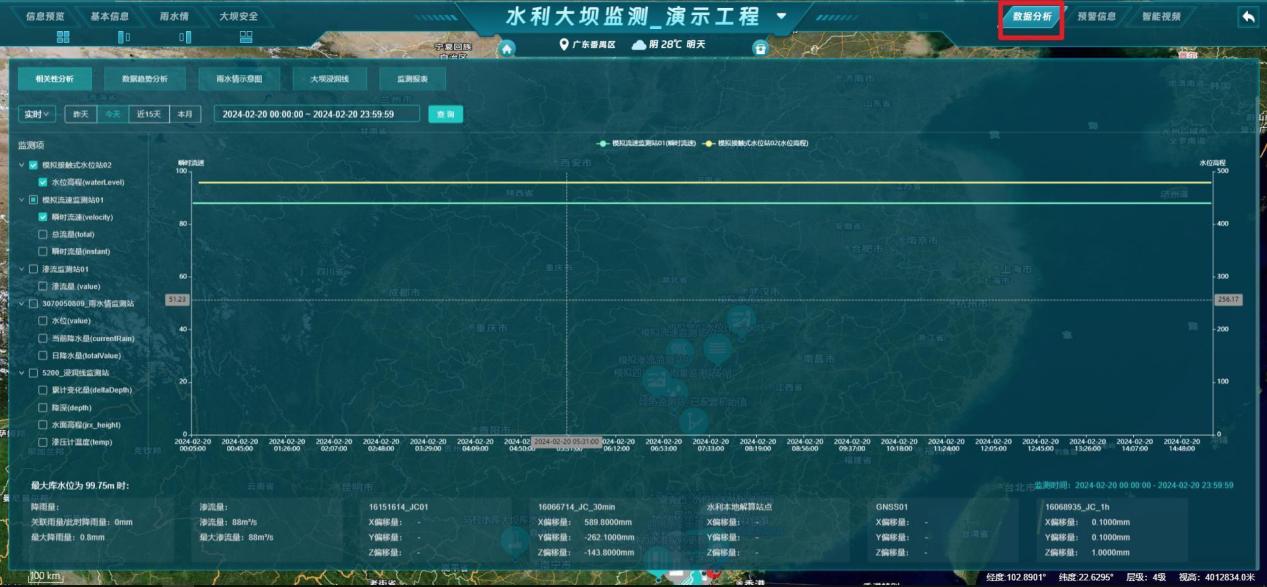The image size is (1267, 587).
Task: Click the layout icon under 大坝安全
Action: (246, 37)
